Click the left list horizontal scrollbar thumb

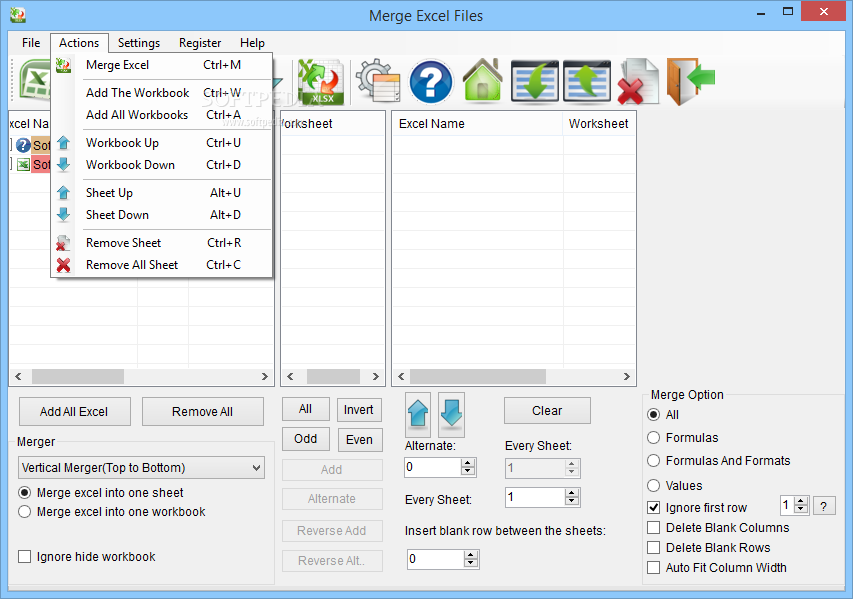(x=78, y=376)
